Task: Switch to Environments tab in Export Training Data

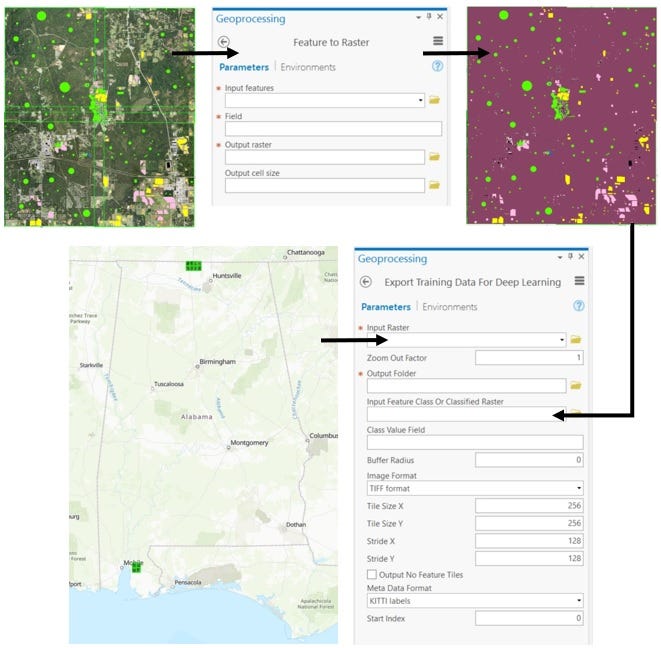Action: pos(450,307)
